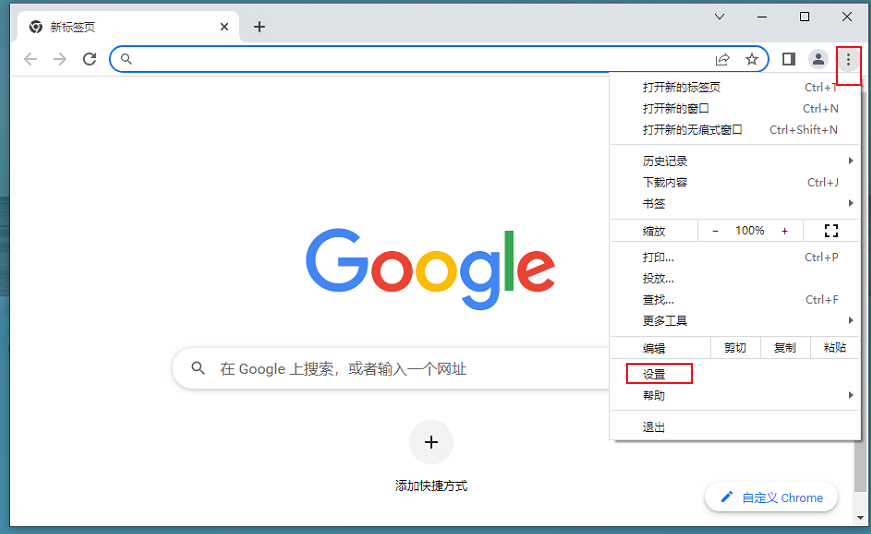Click the 100% zoom value

[750, 231]
